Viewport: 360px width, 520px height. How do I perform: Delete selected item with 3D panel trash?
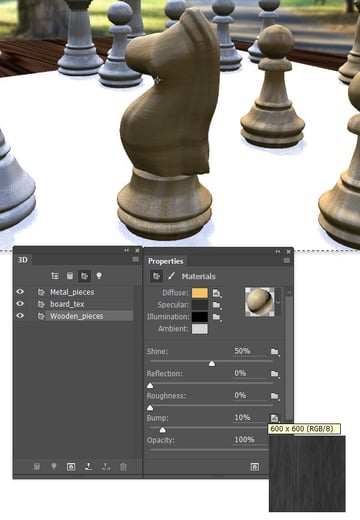pos(123,467)
